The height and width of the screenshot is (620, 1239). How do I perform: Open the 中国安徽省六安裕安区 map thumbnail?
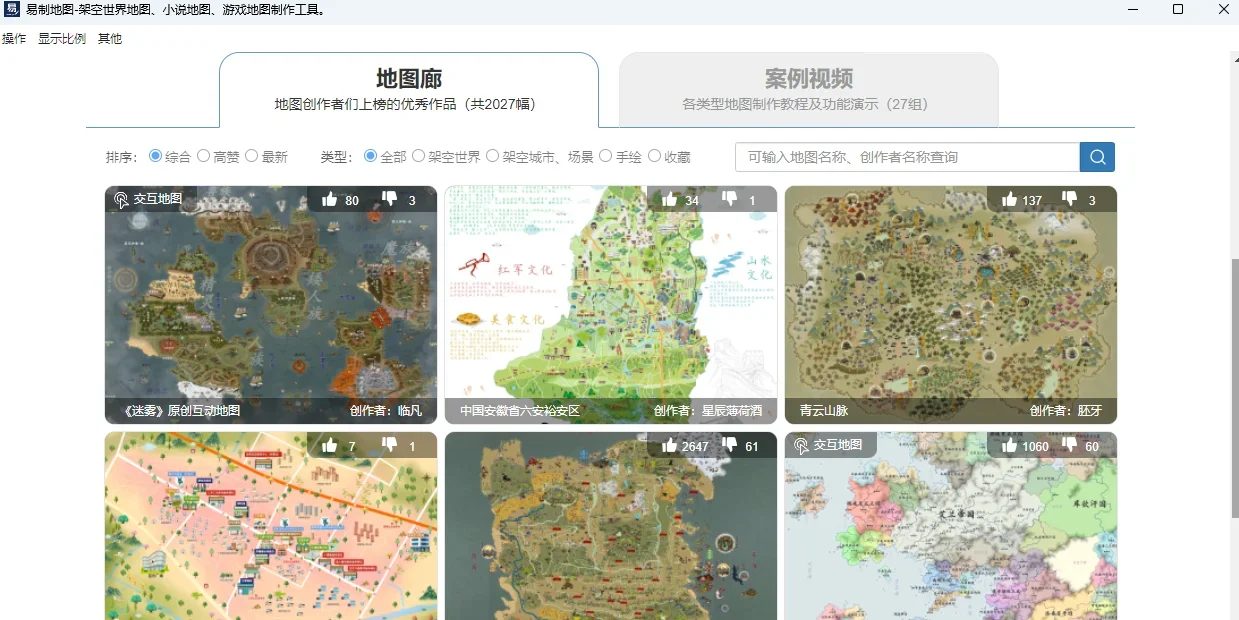point(611,305)
